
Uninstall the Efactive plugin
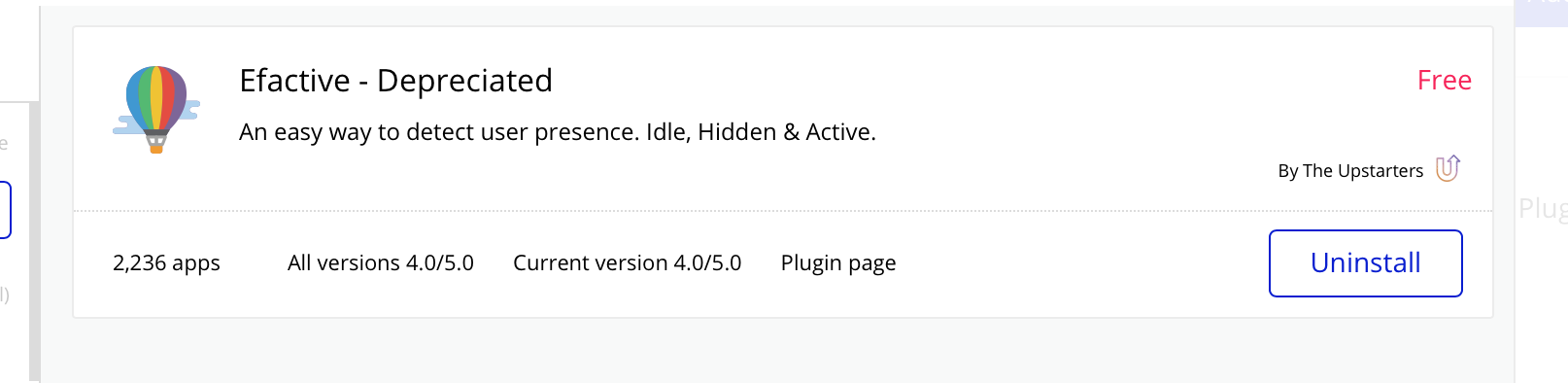point(1365,263)
